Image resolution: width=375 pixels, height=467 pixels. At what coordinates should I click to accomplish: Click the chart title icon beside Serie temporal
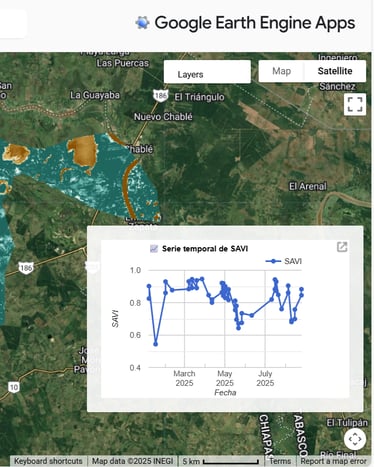tap(154, 249)
